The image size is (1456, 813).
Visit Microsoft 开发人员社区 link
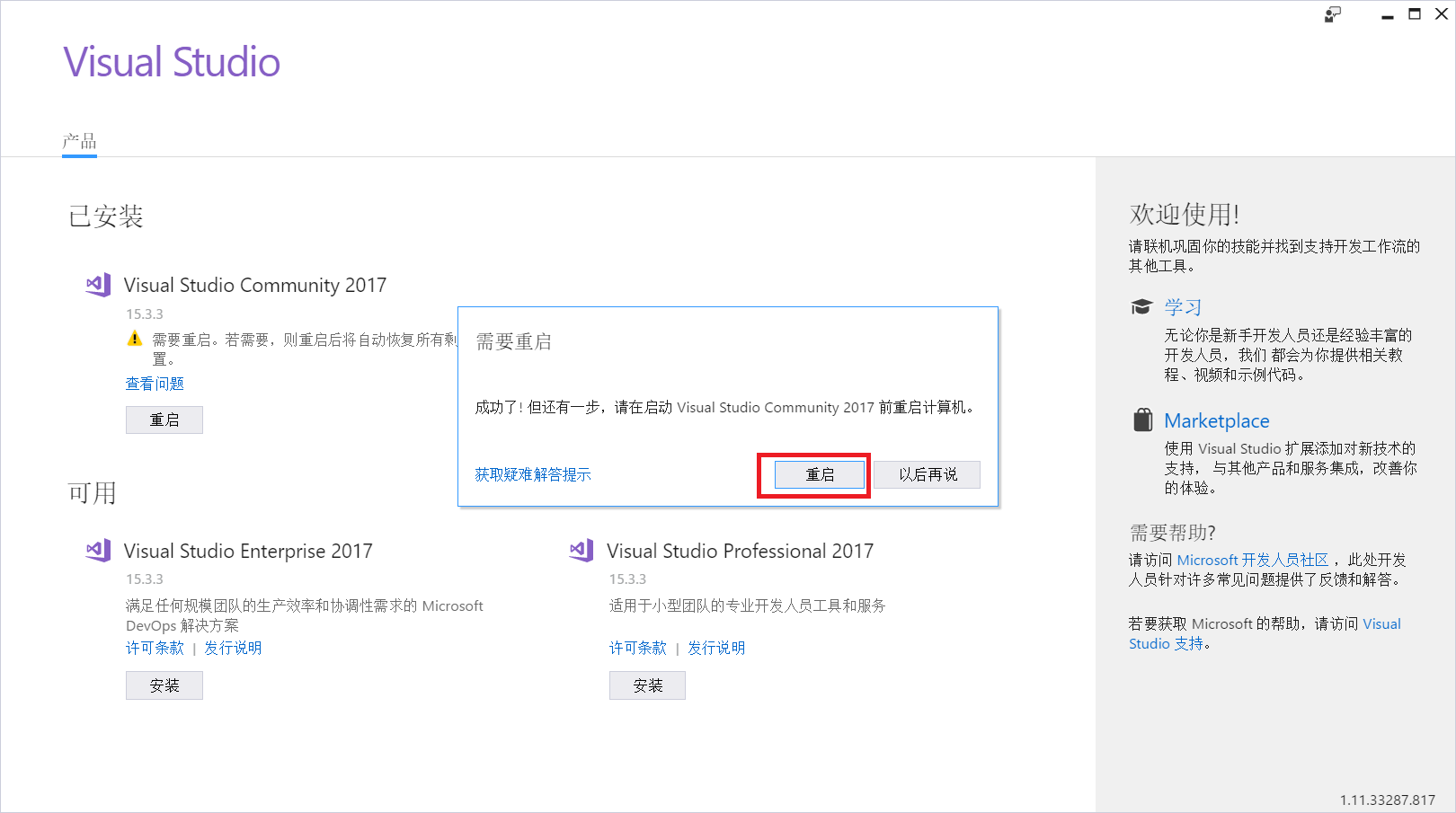(1253, 560)
